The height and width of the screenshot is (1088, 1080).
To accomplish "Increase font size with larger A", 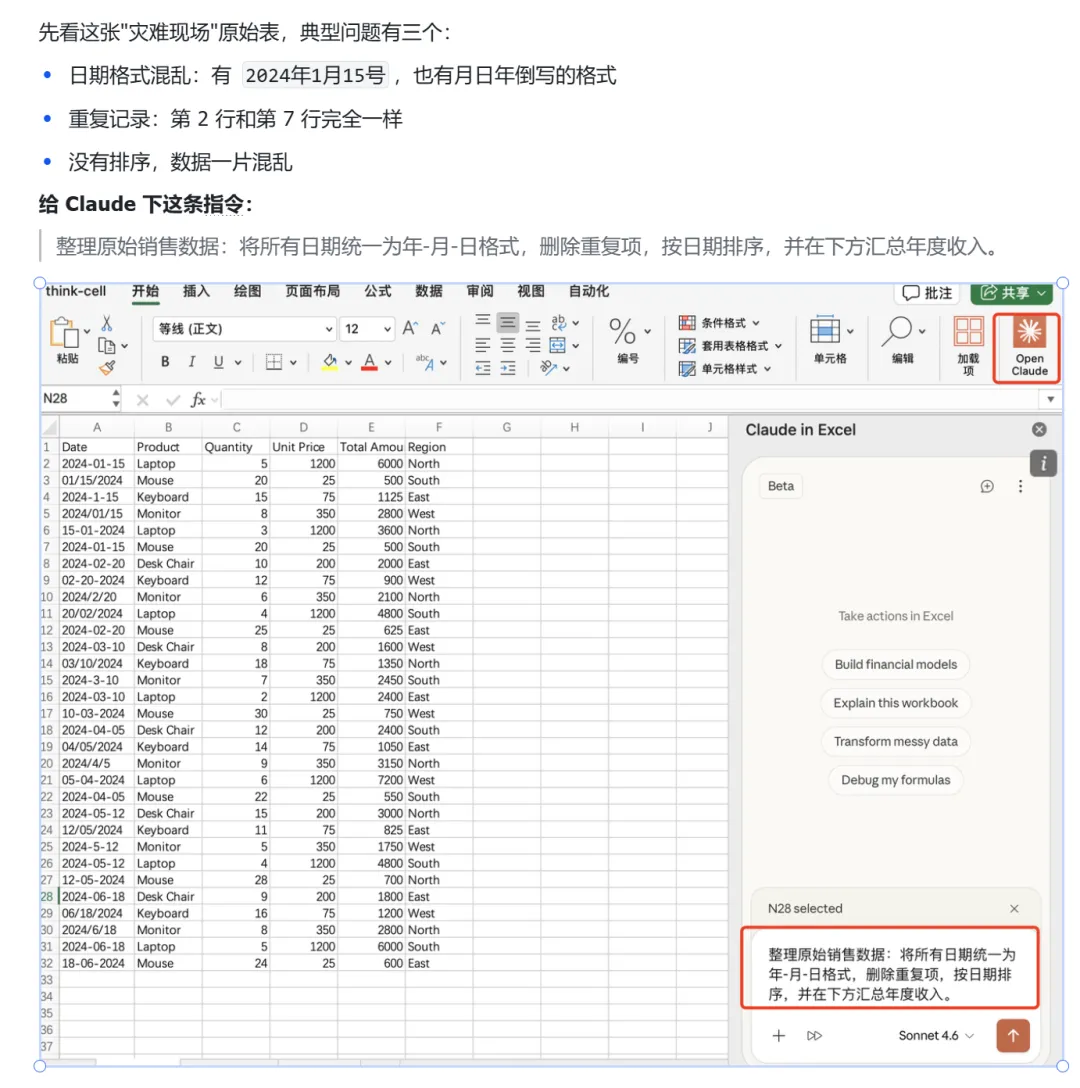I will point(410,328).
